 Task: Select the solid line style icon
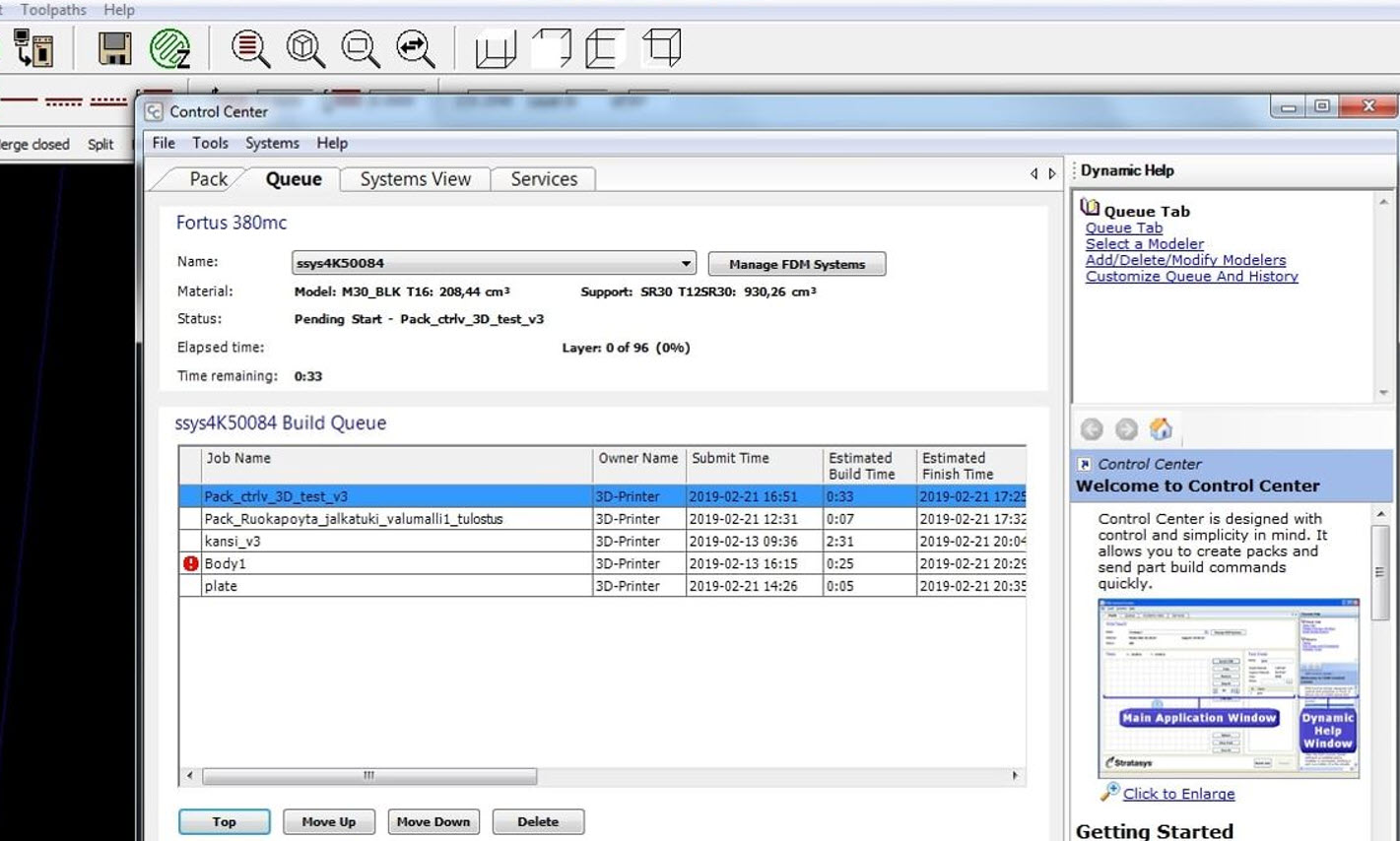tap(18, 101)
